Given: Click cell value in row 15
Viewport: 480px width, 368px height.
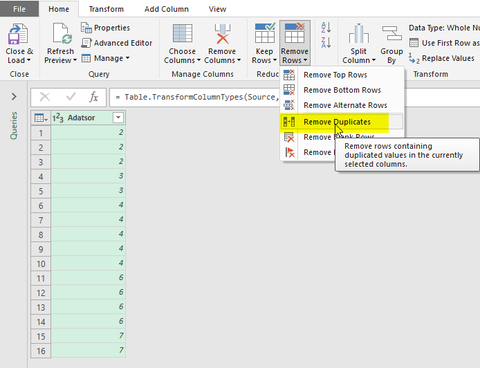Looking at the screenshot, I should point(88,336).
